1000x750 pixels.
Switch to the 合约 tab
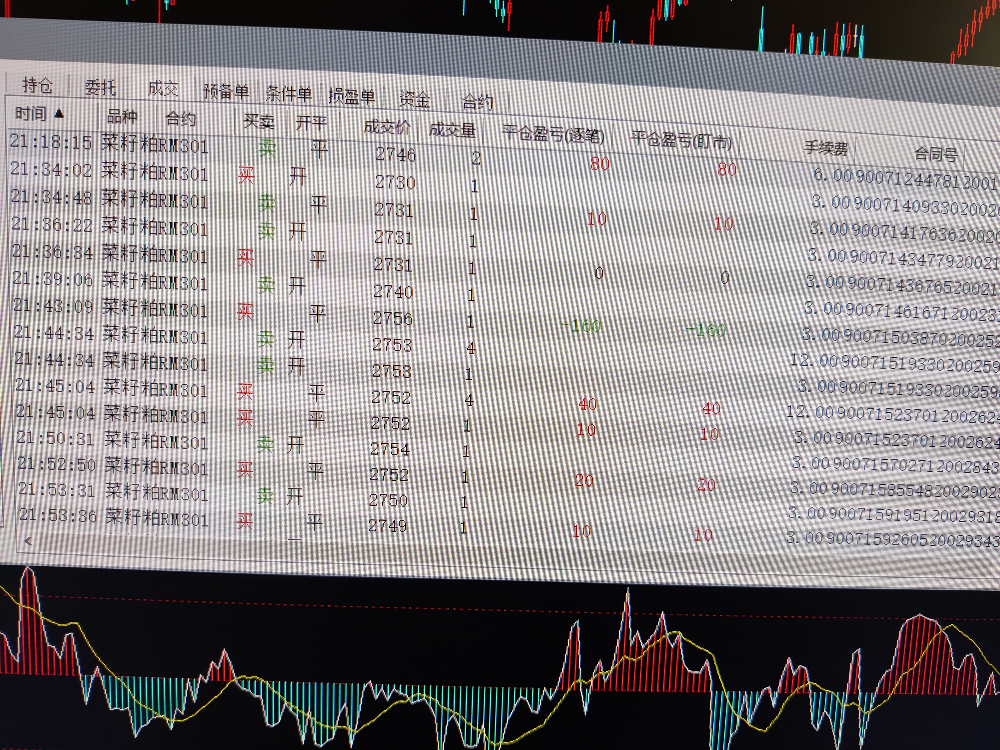pos(478,102)
